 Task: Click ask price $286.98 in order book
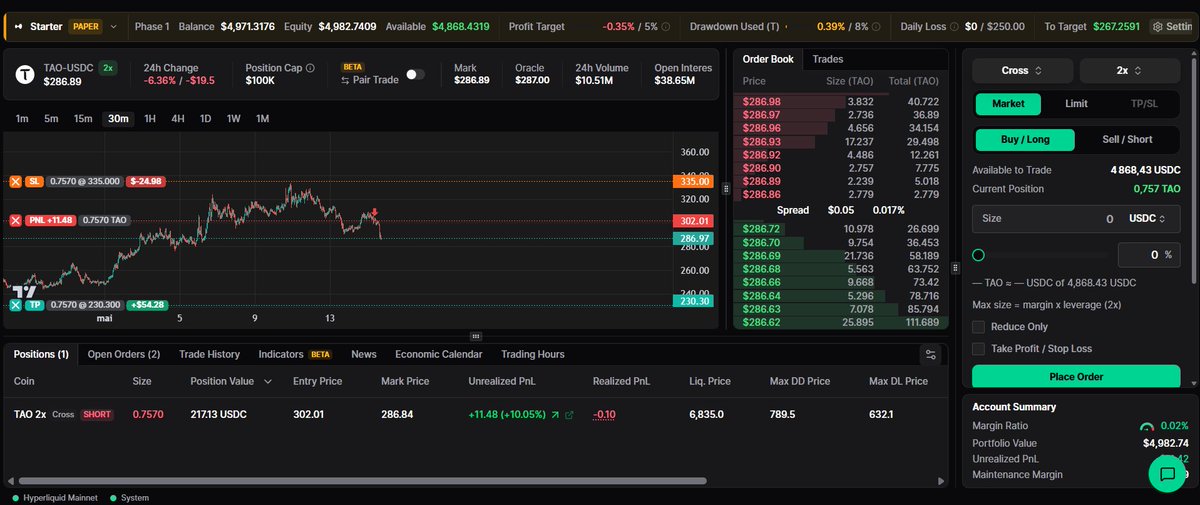[762, 101]
